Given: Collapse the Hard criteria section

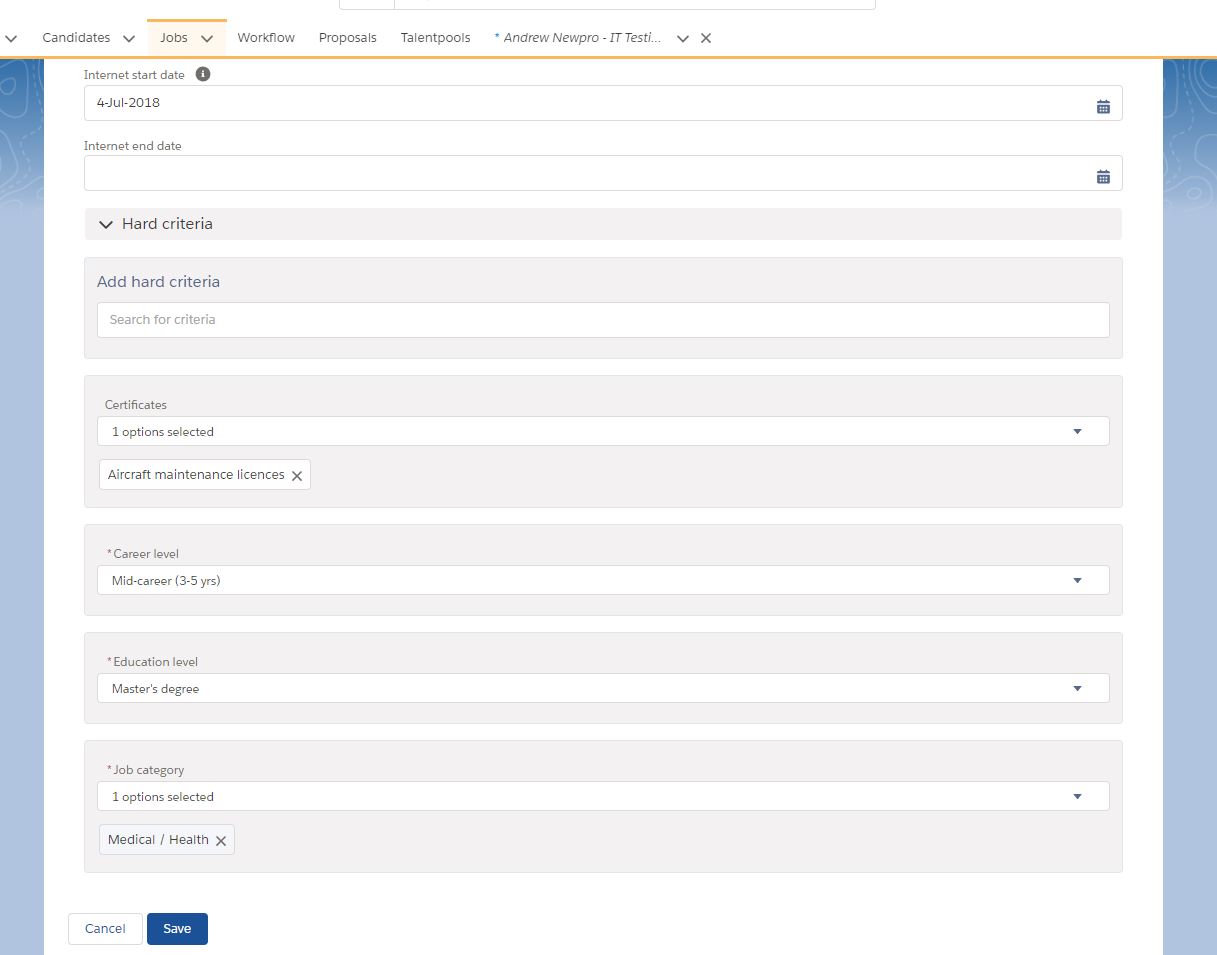Looking at the screenshot, I should (106, 224).
